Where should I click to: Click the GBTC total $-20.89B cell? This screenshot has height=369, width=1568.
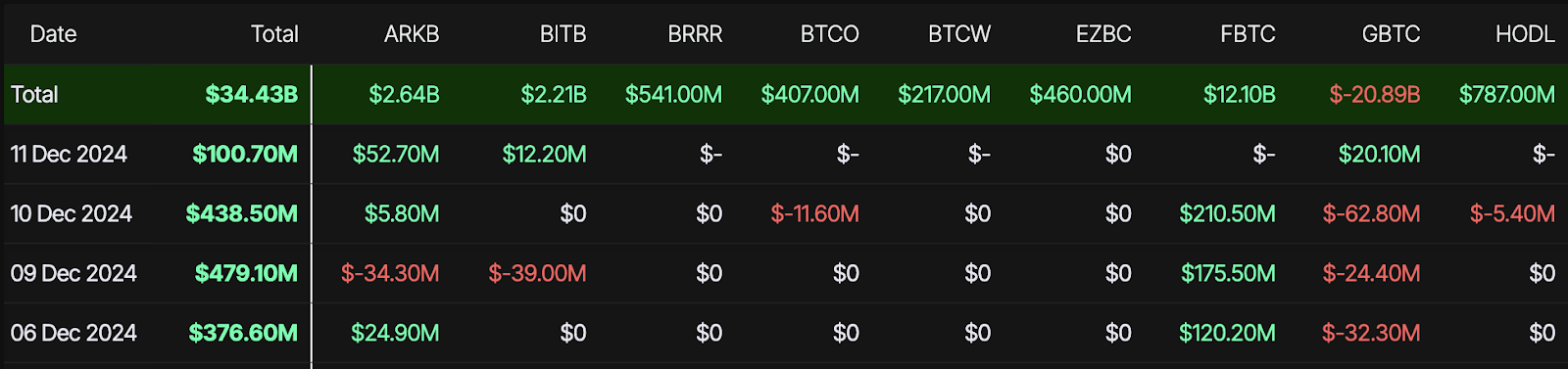point(1374,94)
